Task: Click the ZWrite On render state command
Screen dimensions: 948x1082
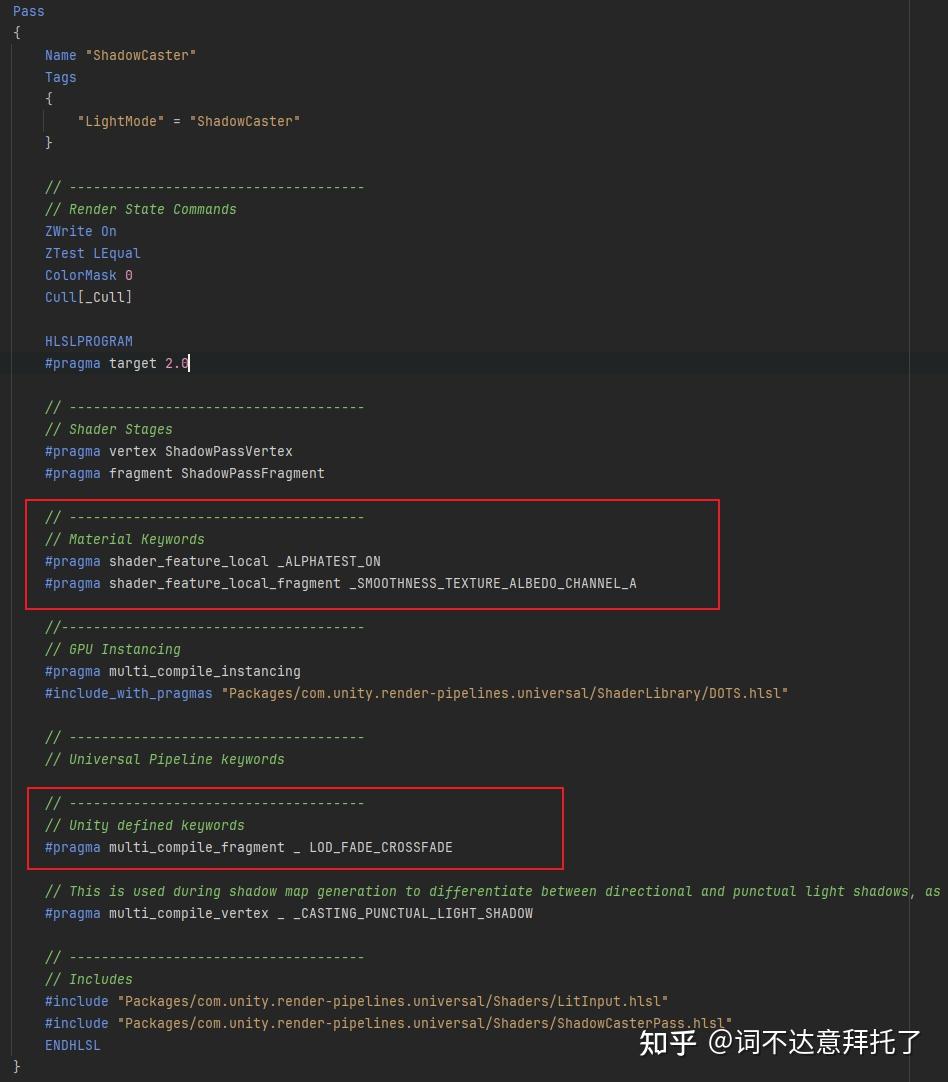Action: pyautogui.click(x=80, y=231)
